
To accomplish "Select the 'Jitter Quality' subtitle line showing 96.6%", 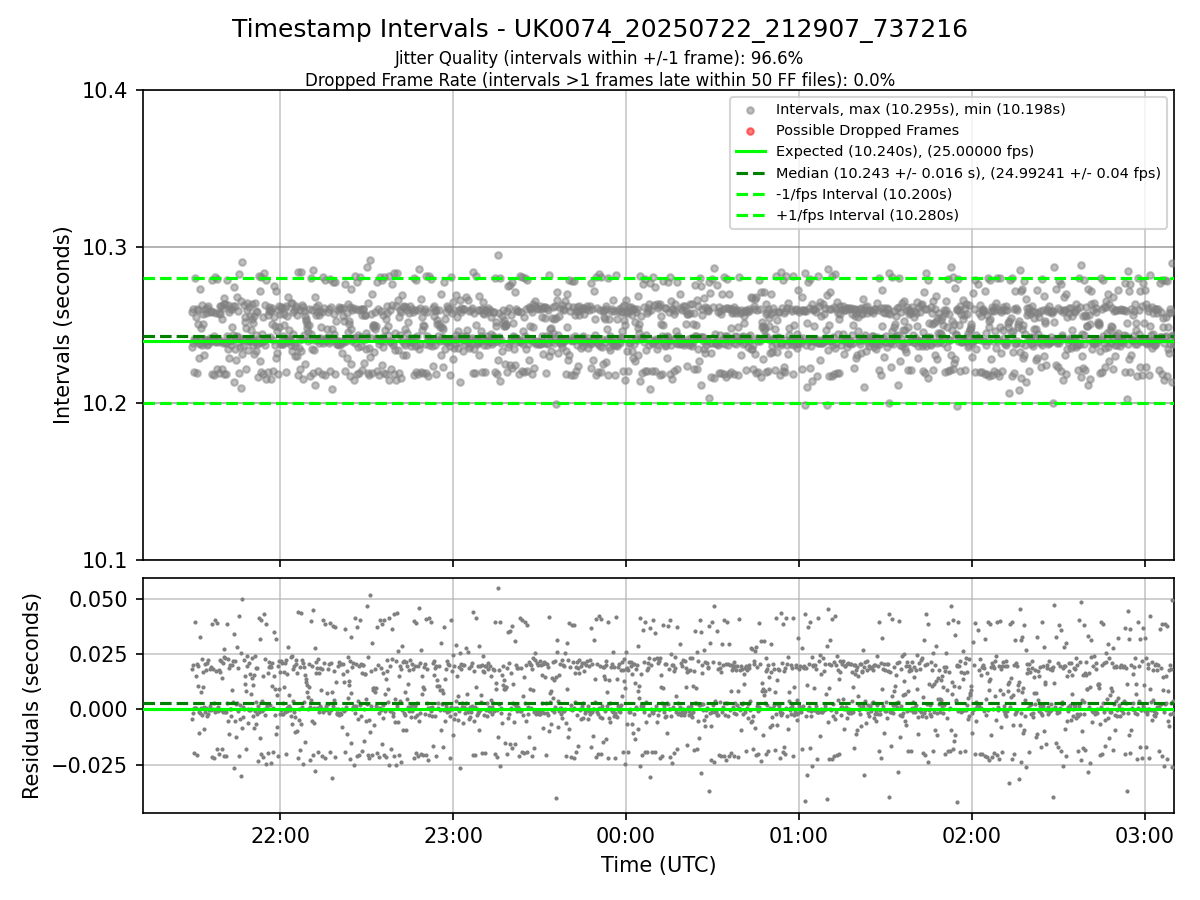I will [x=599, y=58].
